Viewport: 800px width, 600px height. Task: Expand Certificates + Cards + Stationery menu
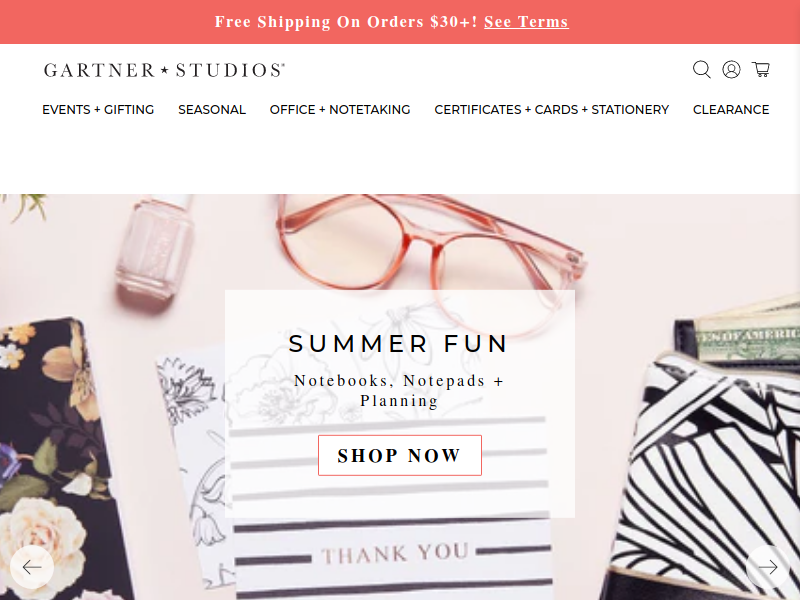(x=552, y=110)
